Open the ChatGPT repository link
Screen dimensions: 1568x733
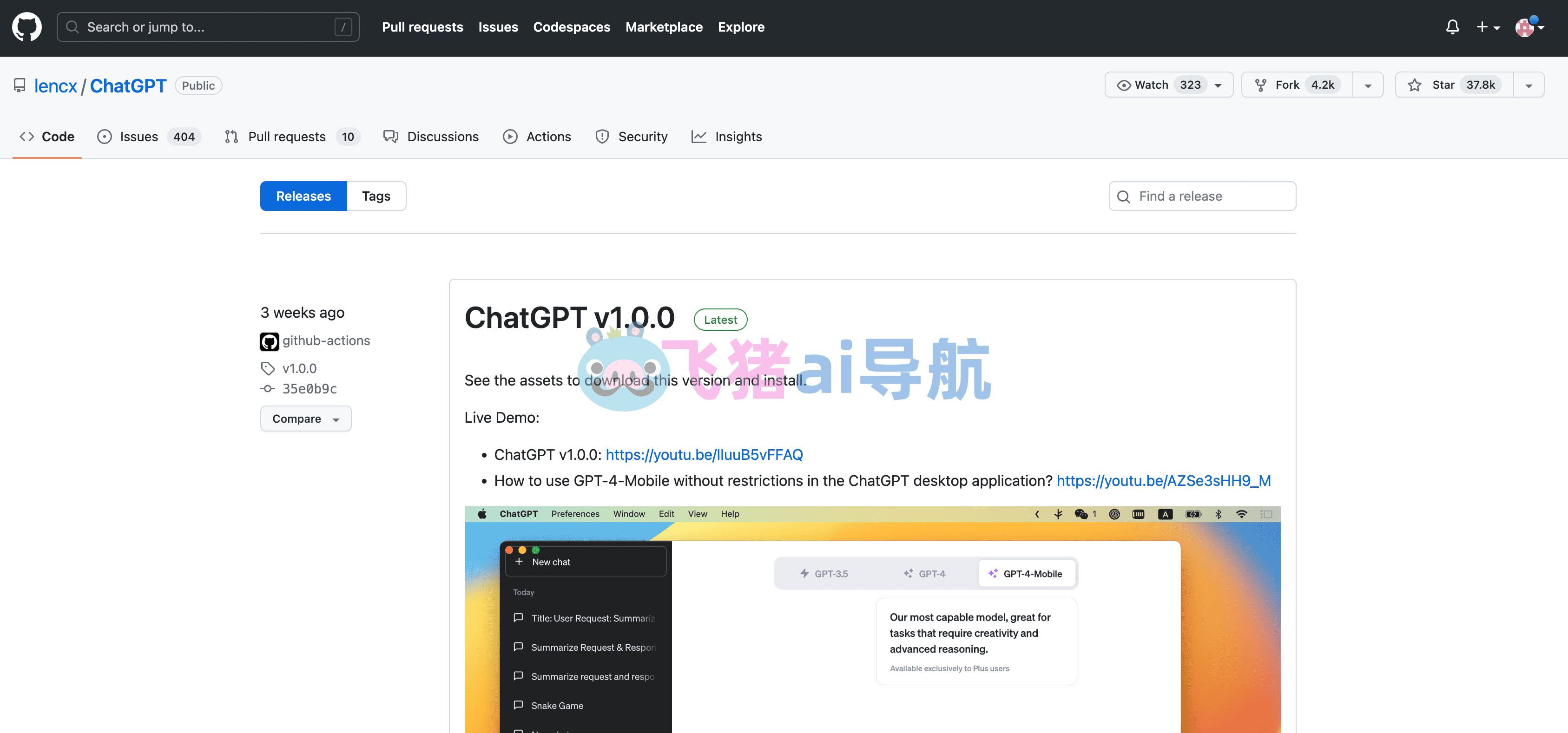(128, 86)
